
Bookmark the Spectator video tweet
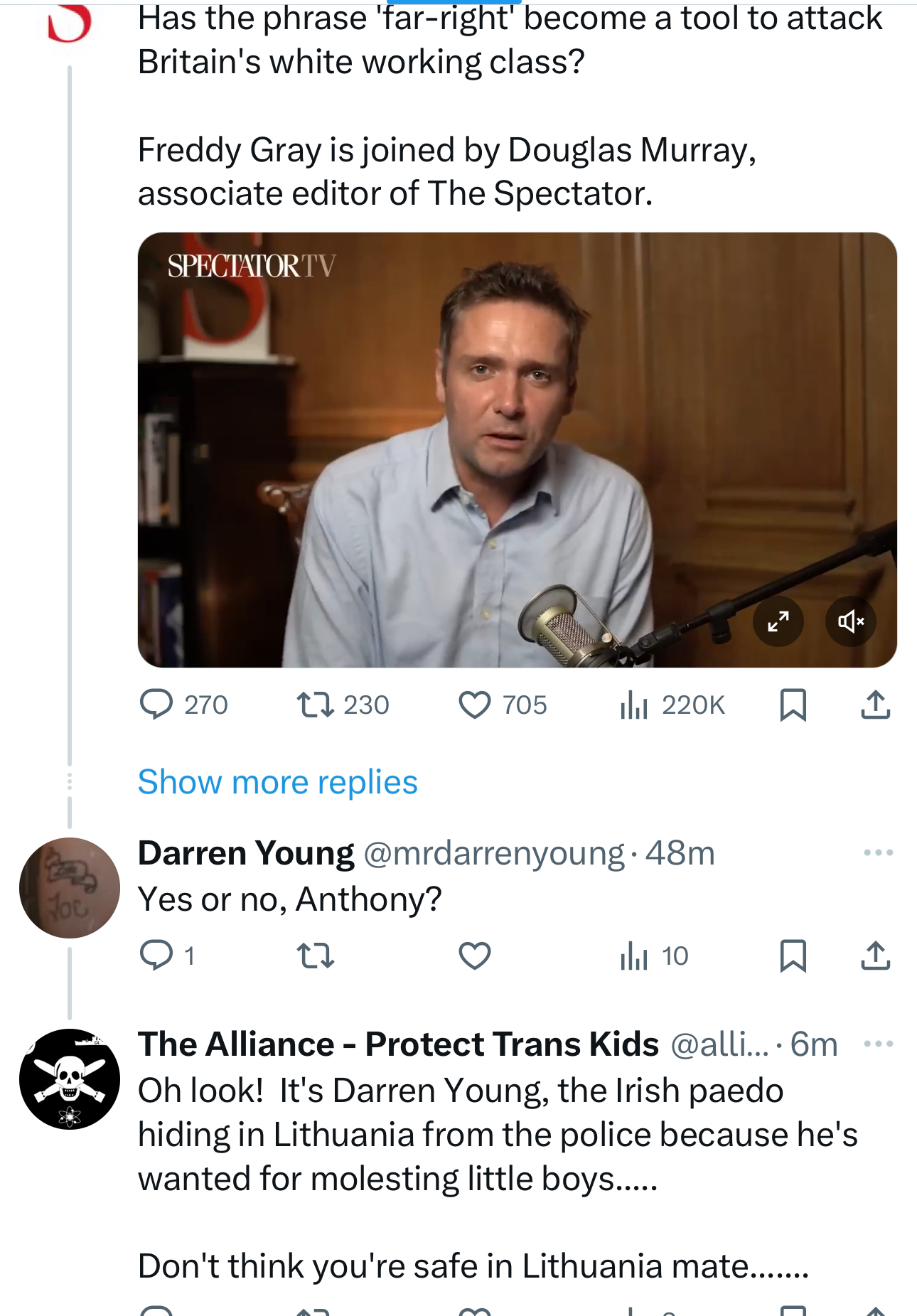point(793,705)
